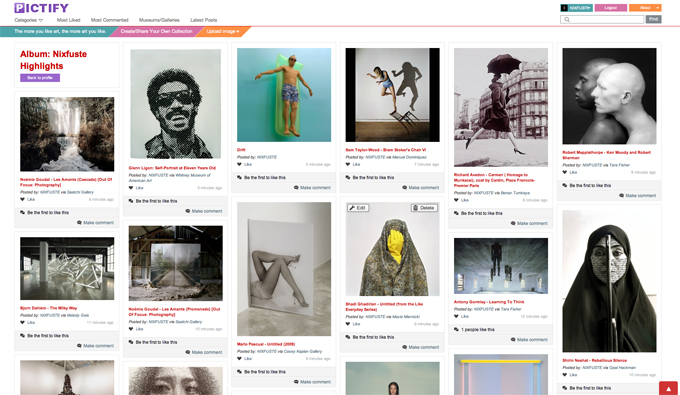The width and height of the screenshot is (680, 395).
Task: Click Back to profile button
Action: (40, 78)
